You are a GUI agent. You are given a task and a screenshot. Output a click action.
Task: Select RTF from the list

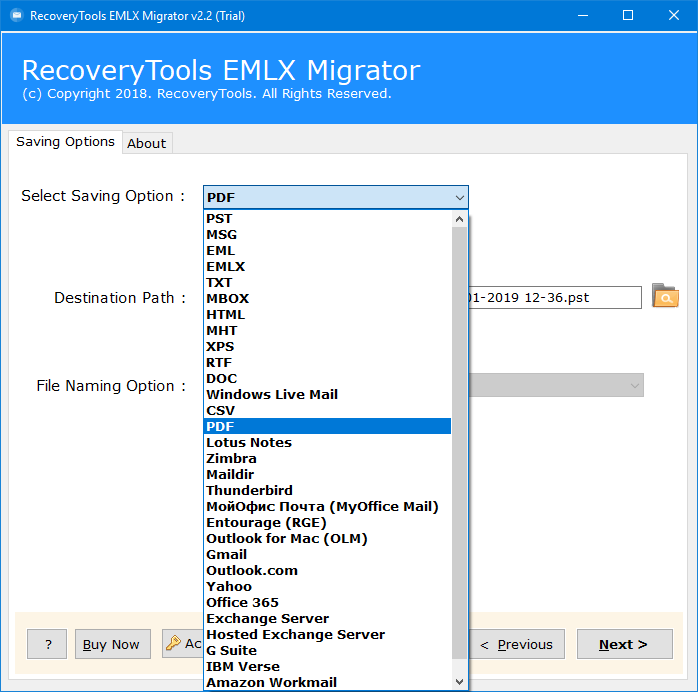(x=327, y=363)
